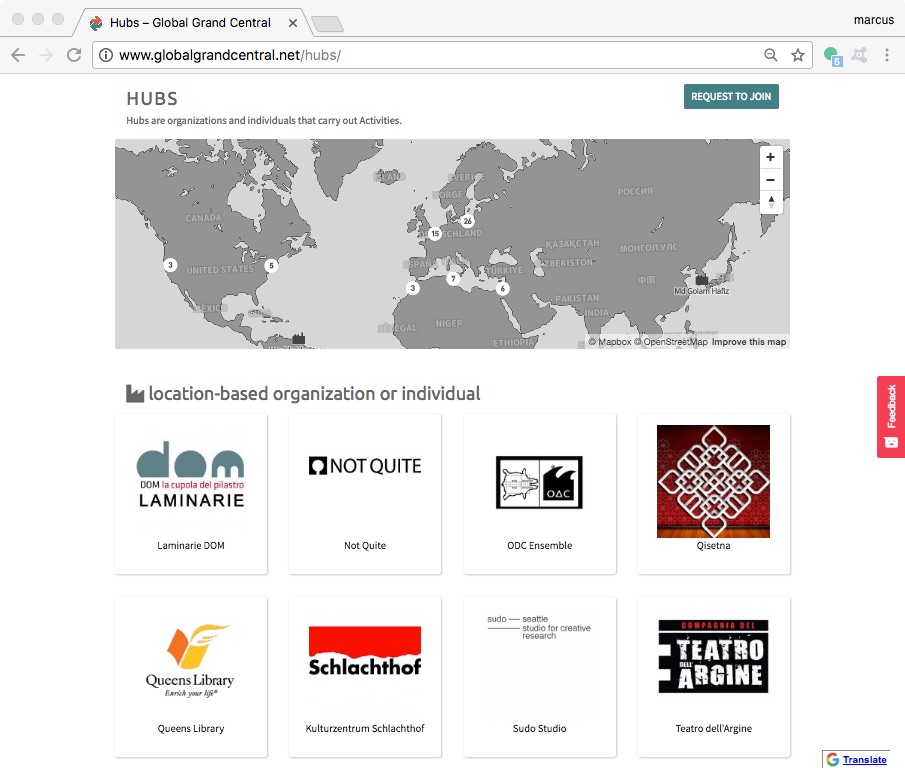Close the Hubs – Global Grand Central tab
The width and height of the screenshot is (905, 768).
(293, 23)
